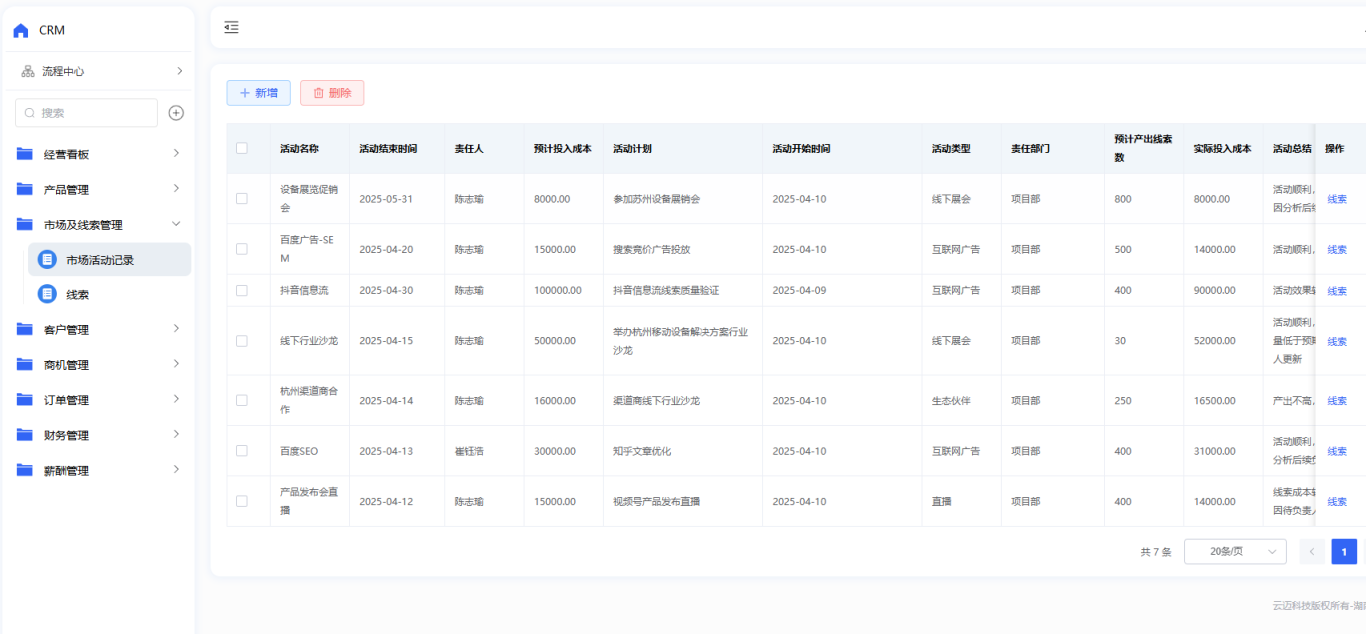The width and height of the screenshot is (1366, 634).
Task: Check the 百度广告-SEM row checkbox
Action: click(241, 249)
